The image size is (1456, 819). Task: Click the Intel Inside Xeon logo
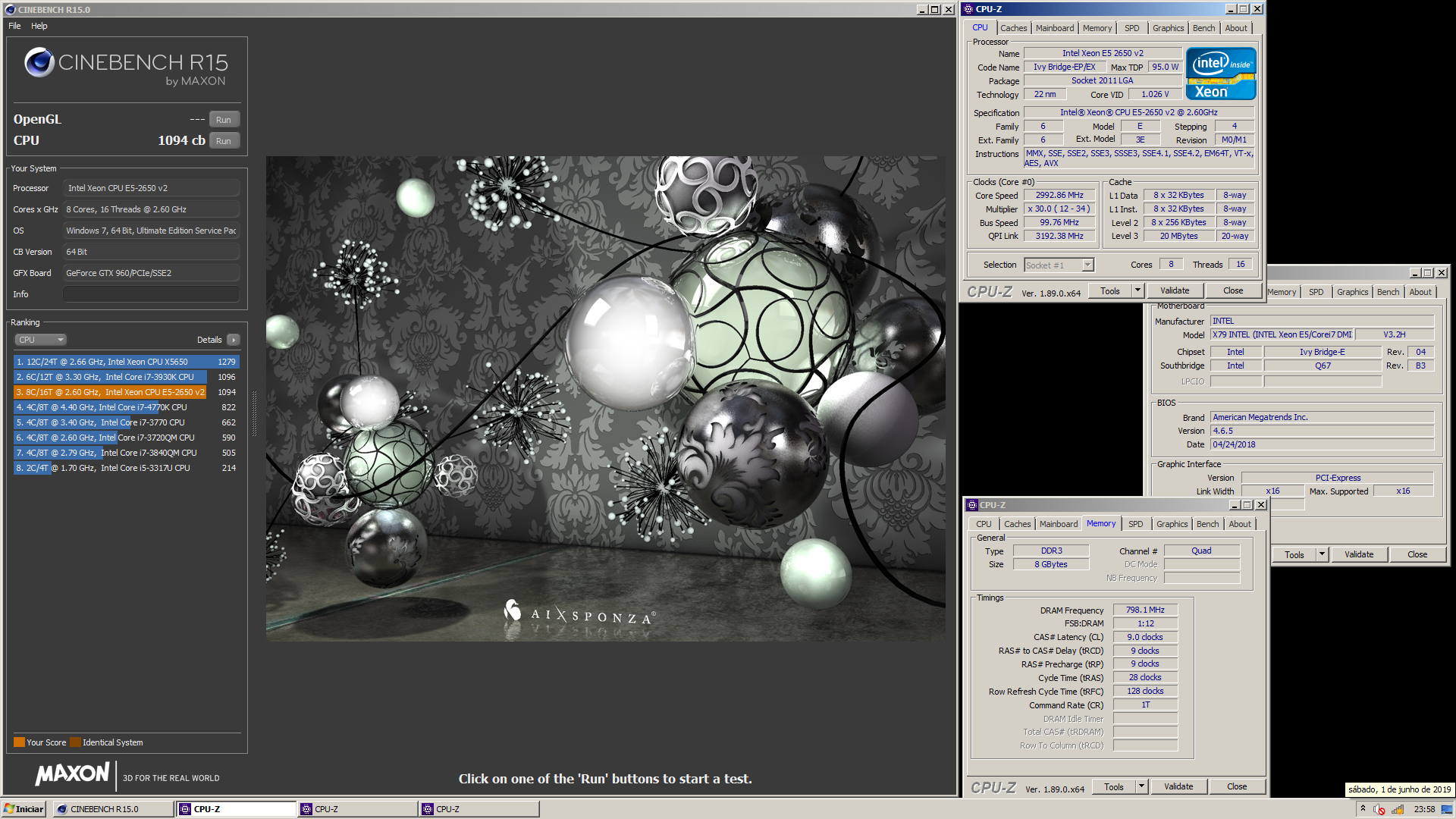[x=1221, y=74]
